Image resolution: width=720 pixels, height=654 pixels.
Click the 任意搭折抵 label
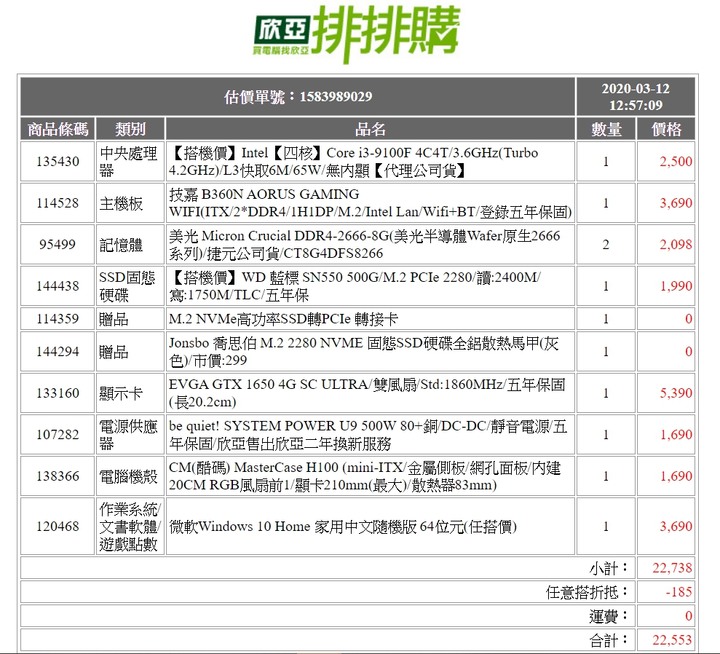point(587,592)
